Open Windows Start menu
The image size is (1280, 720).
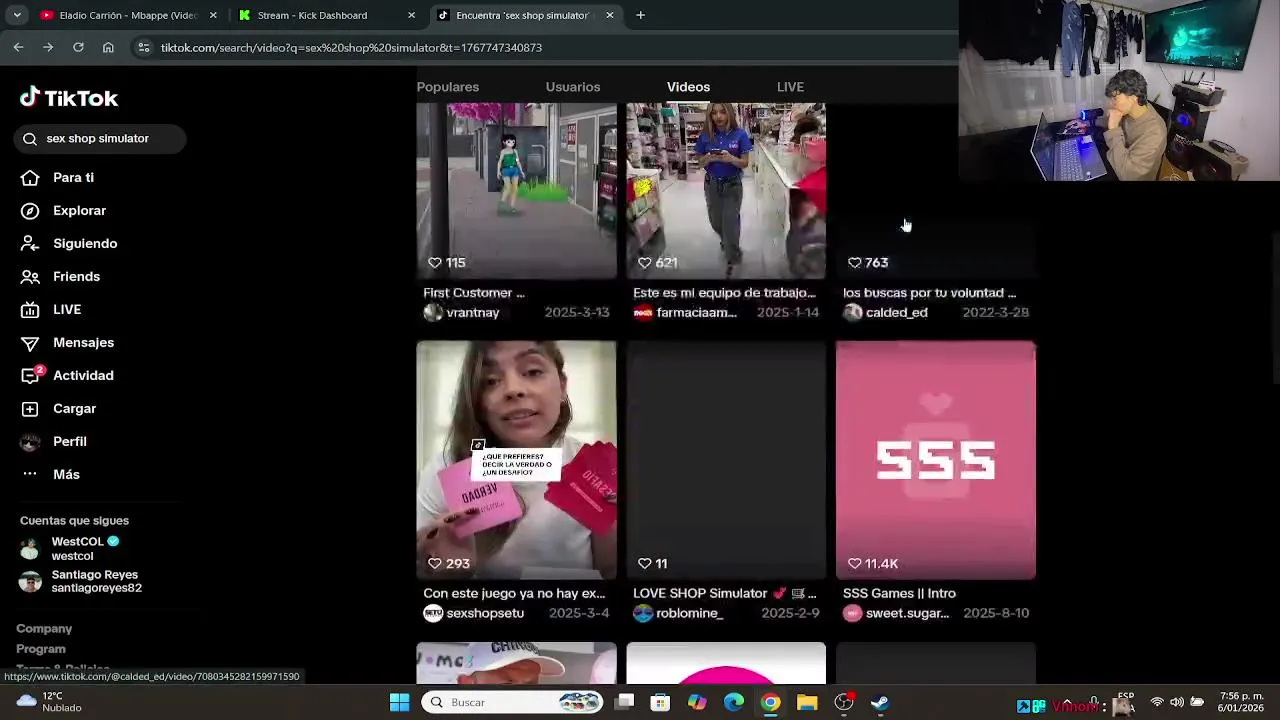pyautogui.click(x=399, y=702)
